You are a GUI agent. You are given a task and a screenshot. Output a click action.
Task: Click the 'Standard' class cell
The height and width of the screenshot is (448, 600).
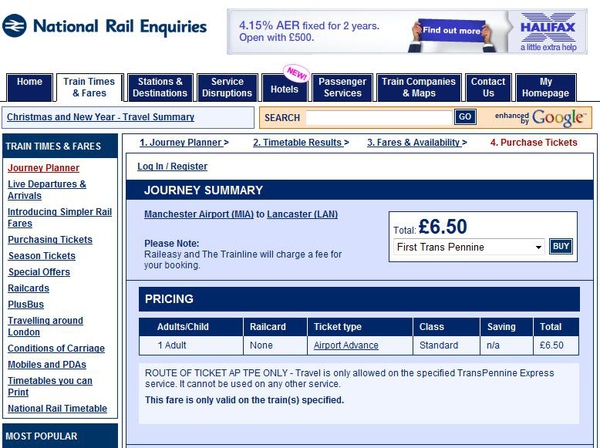[446, 345]
